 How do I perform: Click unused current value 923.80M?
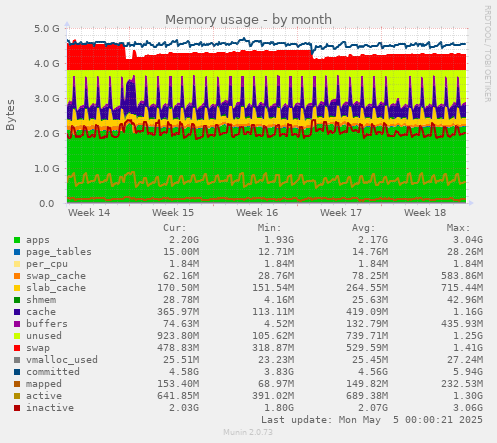pos(178,336)
